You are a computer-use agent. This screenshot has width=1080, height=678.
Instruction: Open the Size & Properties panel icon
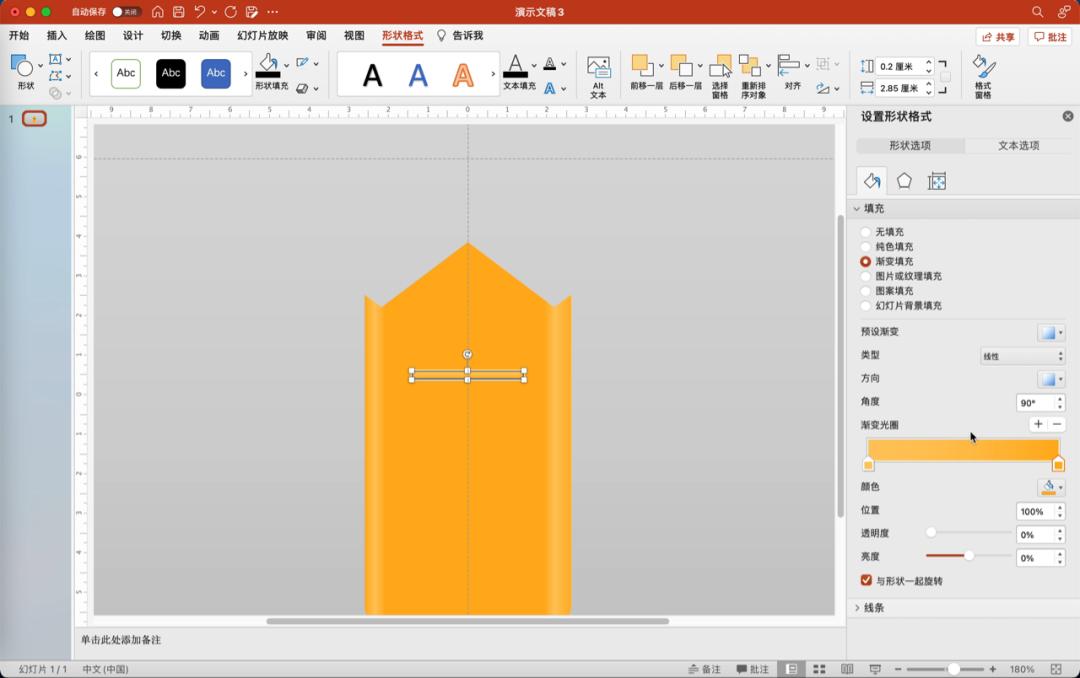[937, 181]
